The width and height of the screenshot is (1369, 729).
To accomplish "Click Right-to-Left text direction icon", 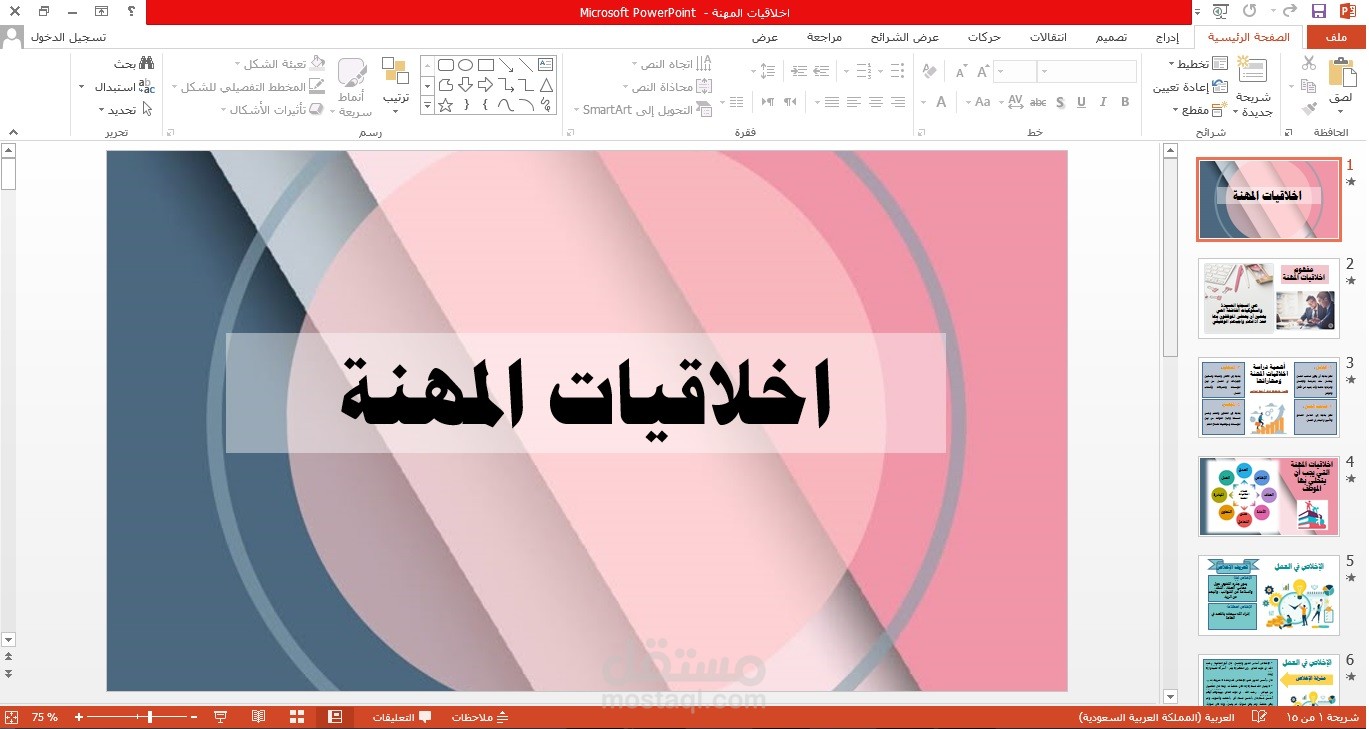I will (790, 101).
